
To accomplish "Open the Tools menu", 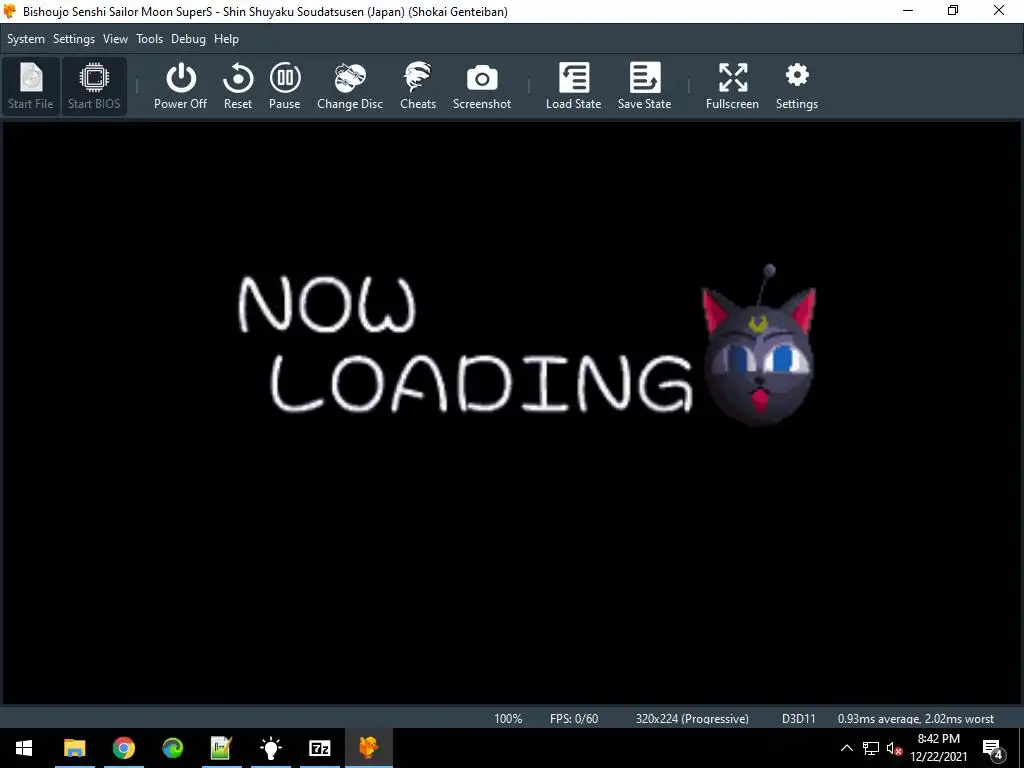I will coord(150,39).
